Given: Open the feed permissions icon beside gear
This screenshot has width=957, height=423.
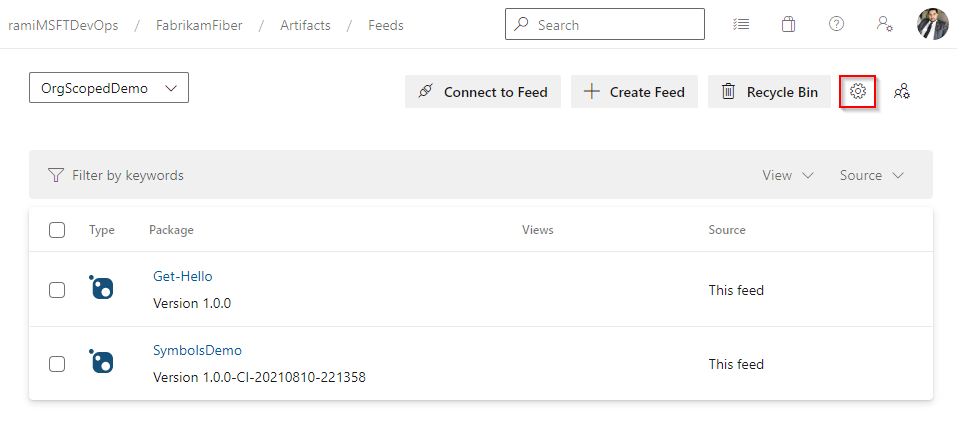Looking at the screenshot, I should [x=902, y=91].
